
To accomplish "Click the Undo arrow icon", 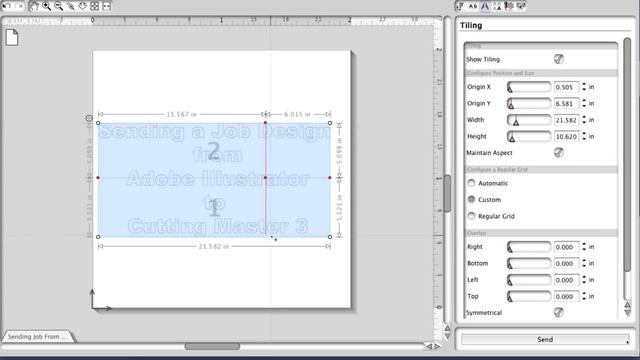I will coord(7,6).
